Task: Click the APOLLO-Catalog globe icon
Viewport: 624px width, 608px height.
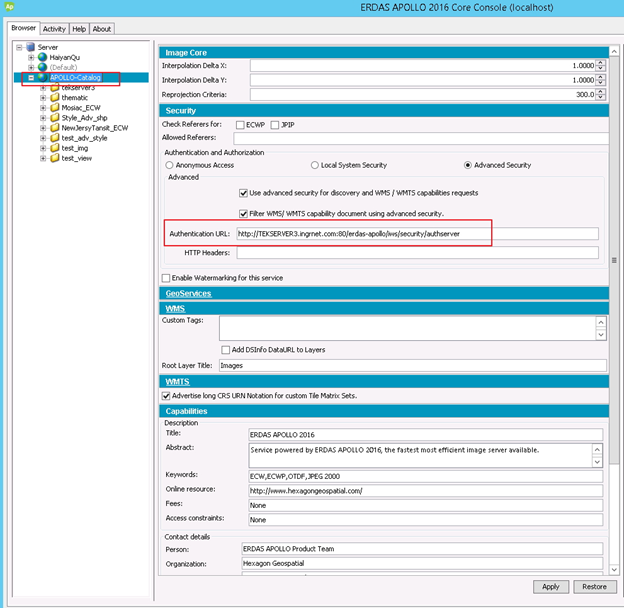Action: click(x=42, y=78)
